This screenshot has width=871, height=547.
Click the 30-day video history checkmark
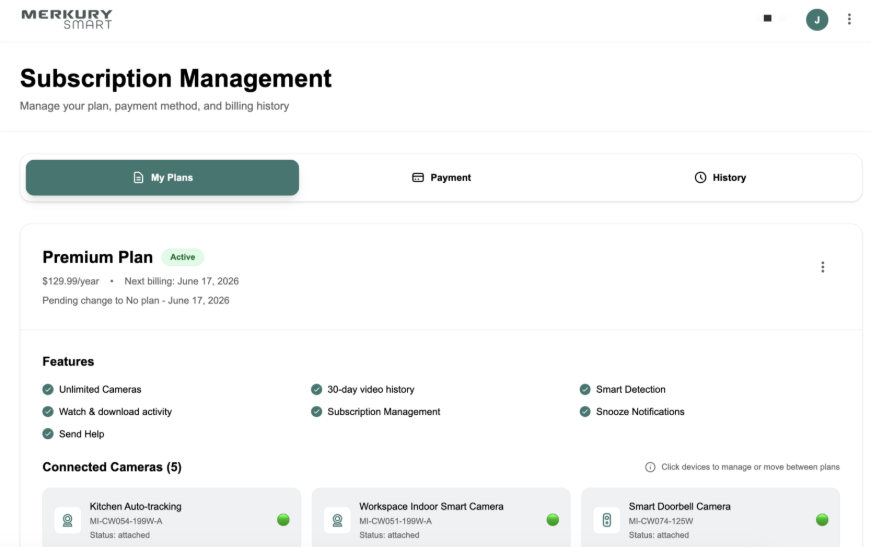pos(317,389)
